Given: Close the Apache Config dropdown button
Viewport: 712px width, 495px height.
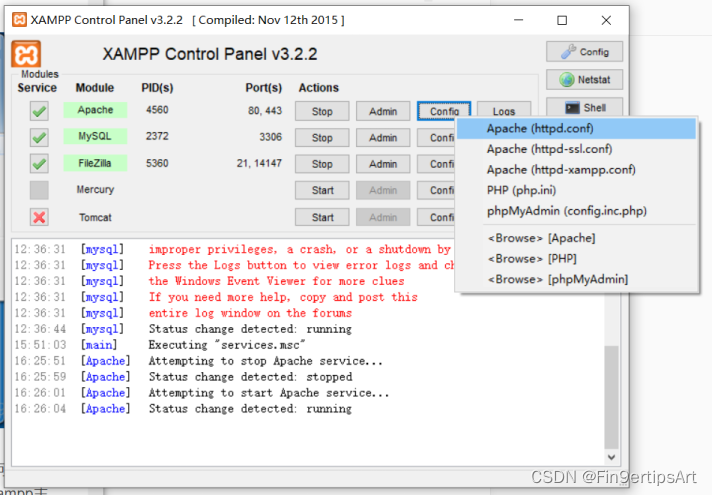Looking at the screenshot, I should coord(444,111).
